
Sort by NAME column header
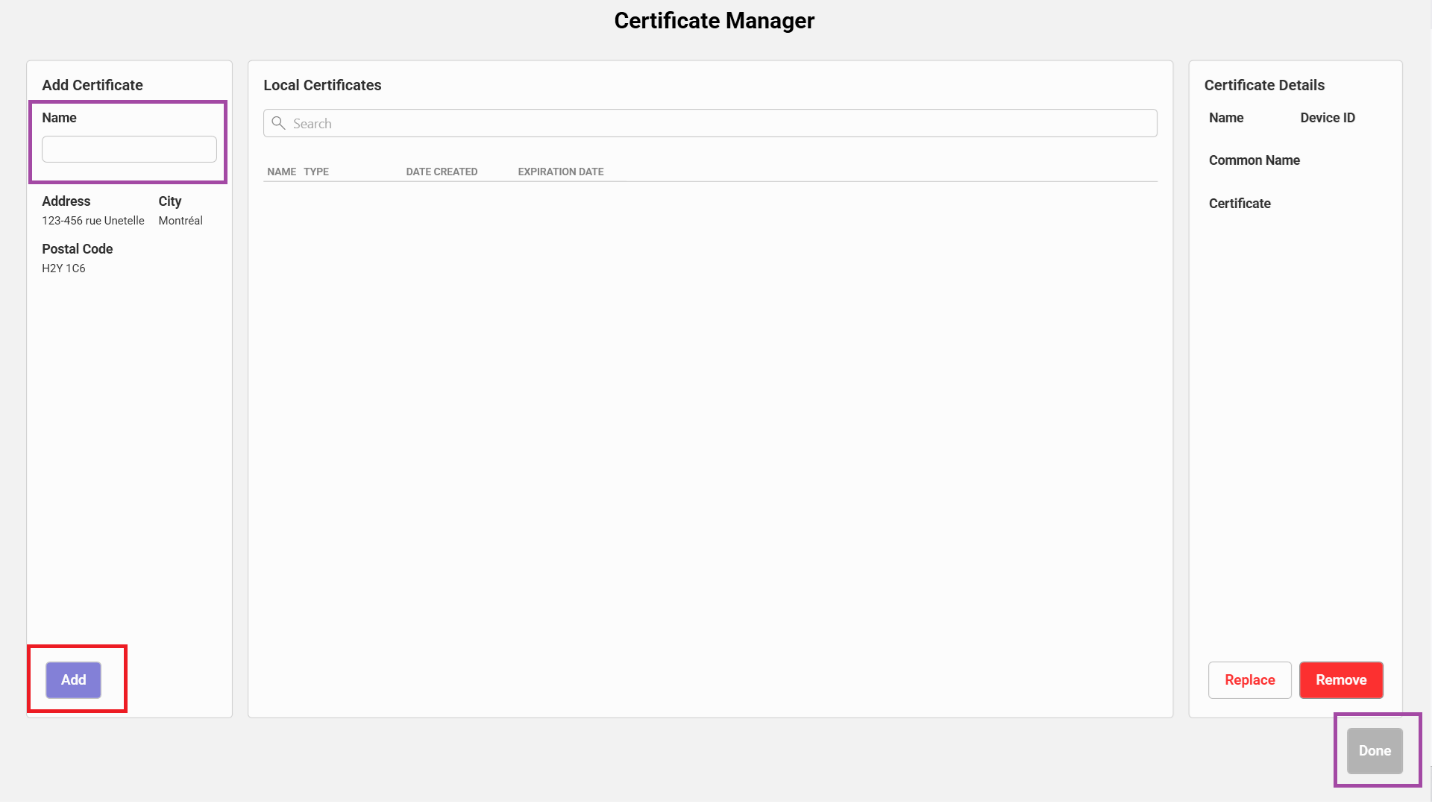click(x=282, y=172)
